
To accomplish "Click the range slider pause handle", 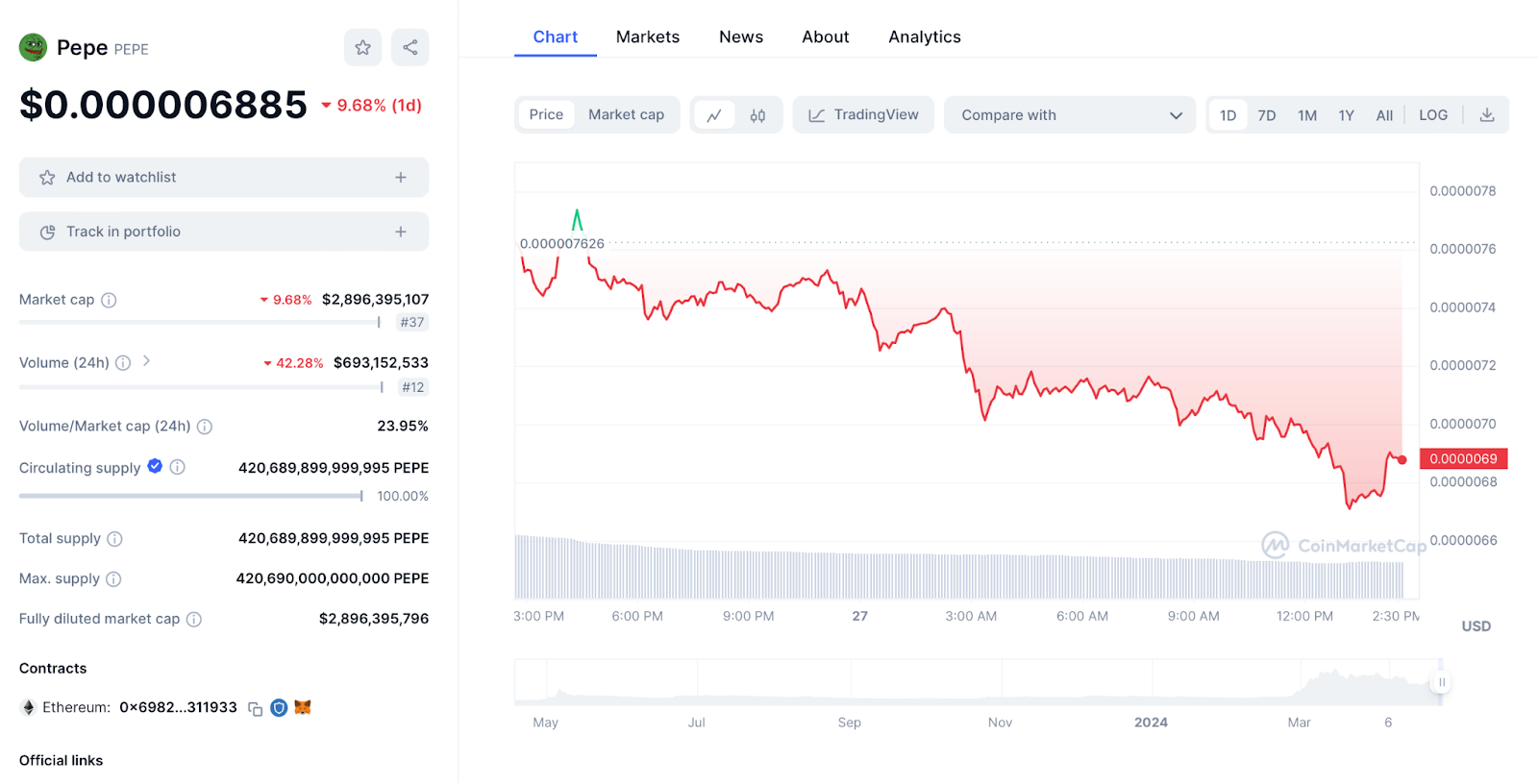I will point(1441,682).
